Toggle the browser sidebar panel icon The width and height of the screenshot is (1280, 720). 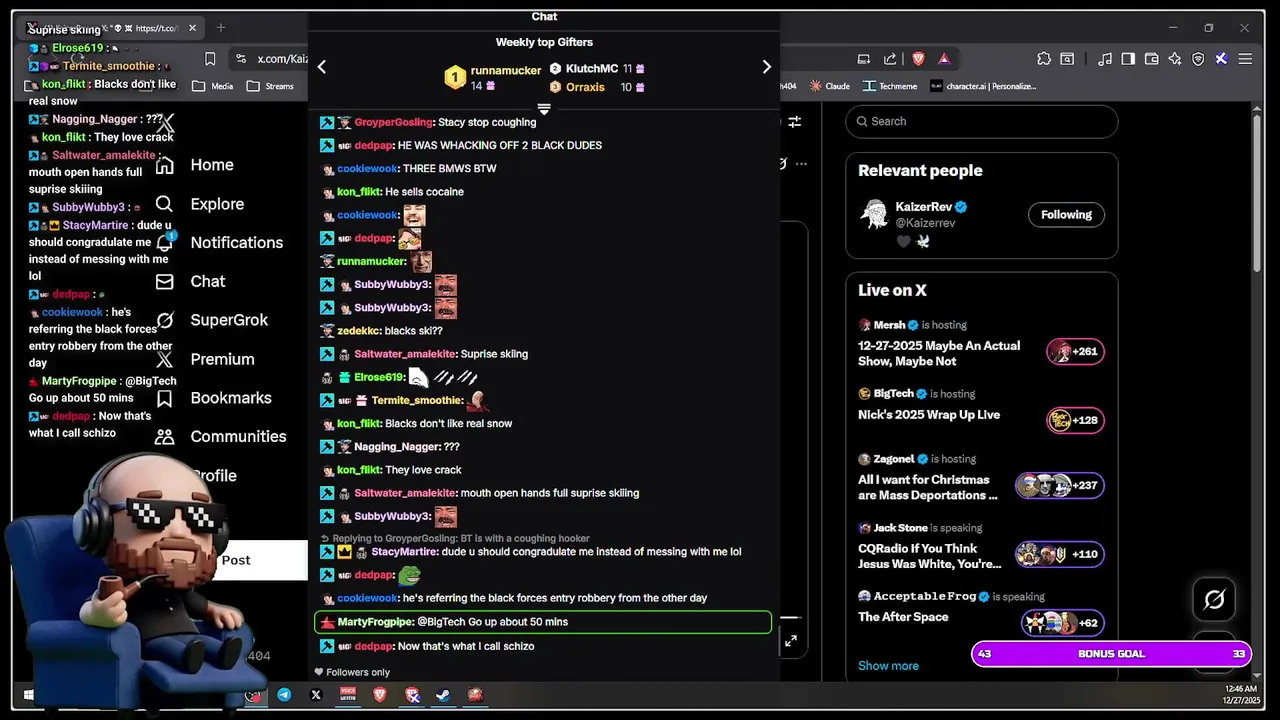coord(1128,59)
